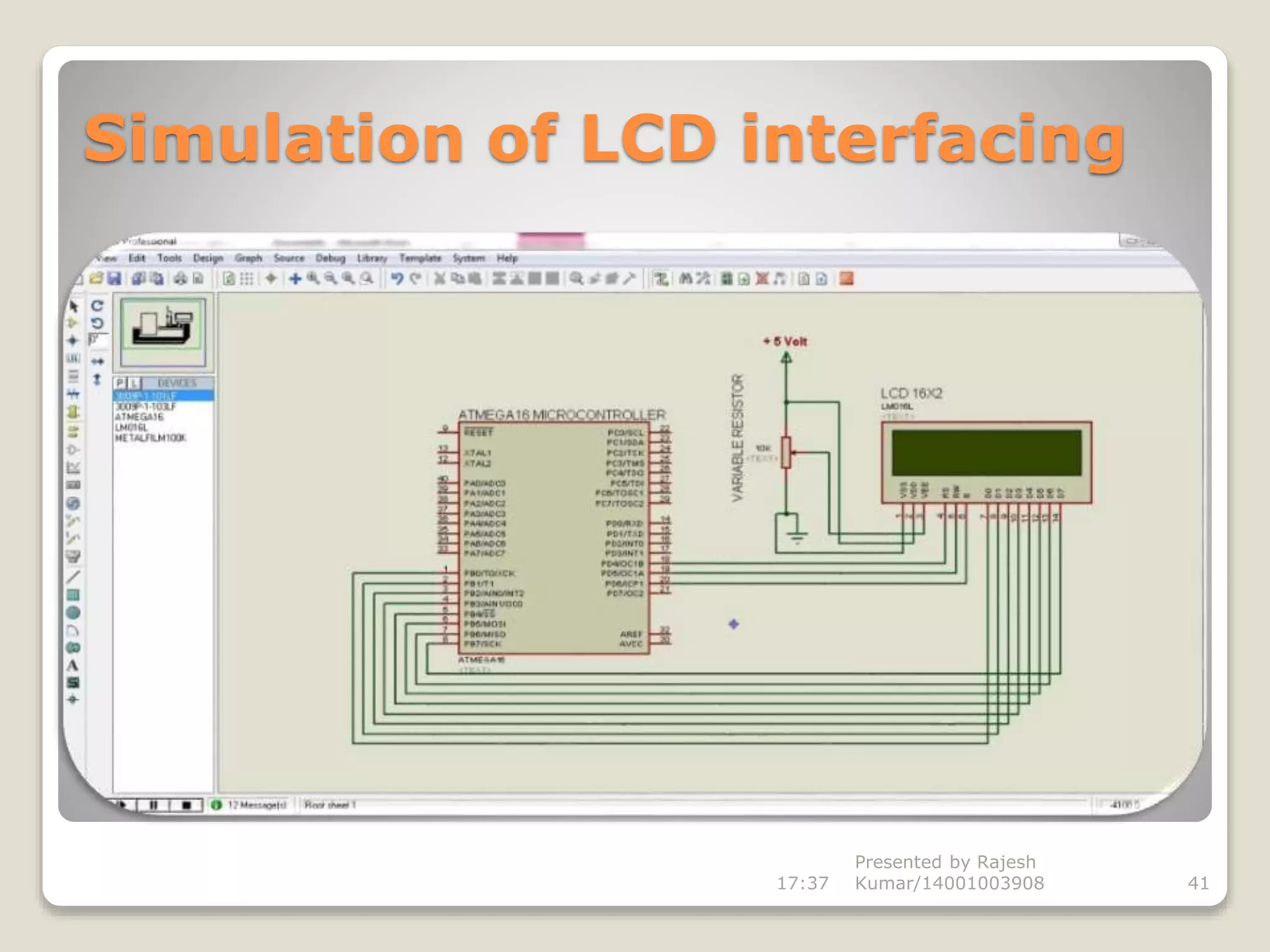Click the Undo arrow icon
The image size is (1270, 952).
coord(397,279)
